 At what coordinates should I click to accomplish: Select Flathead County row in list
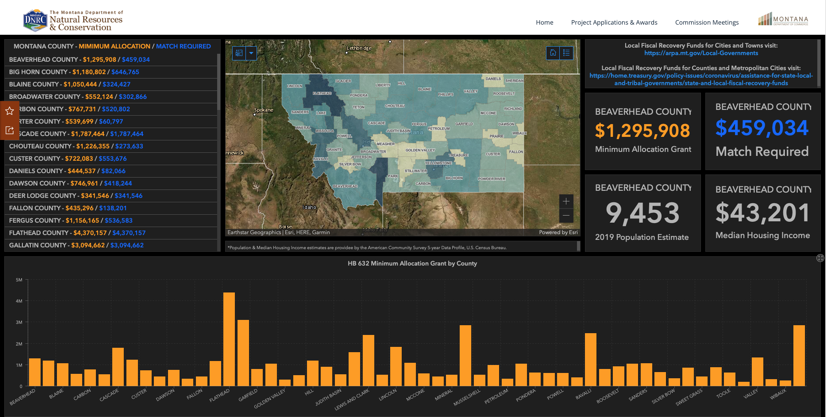pos(111,233)
